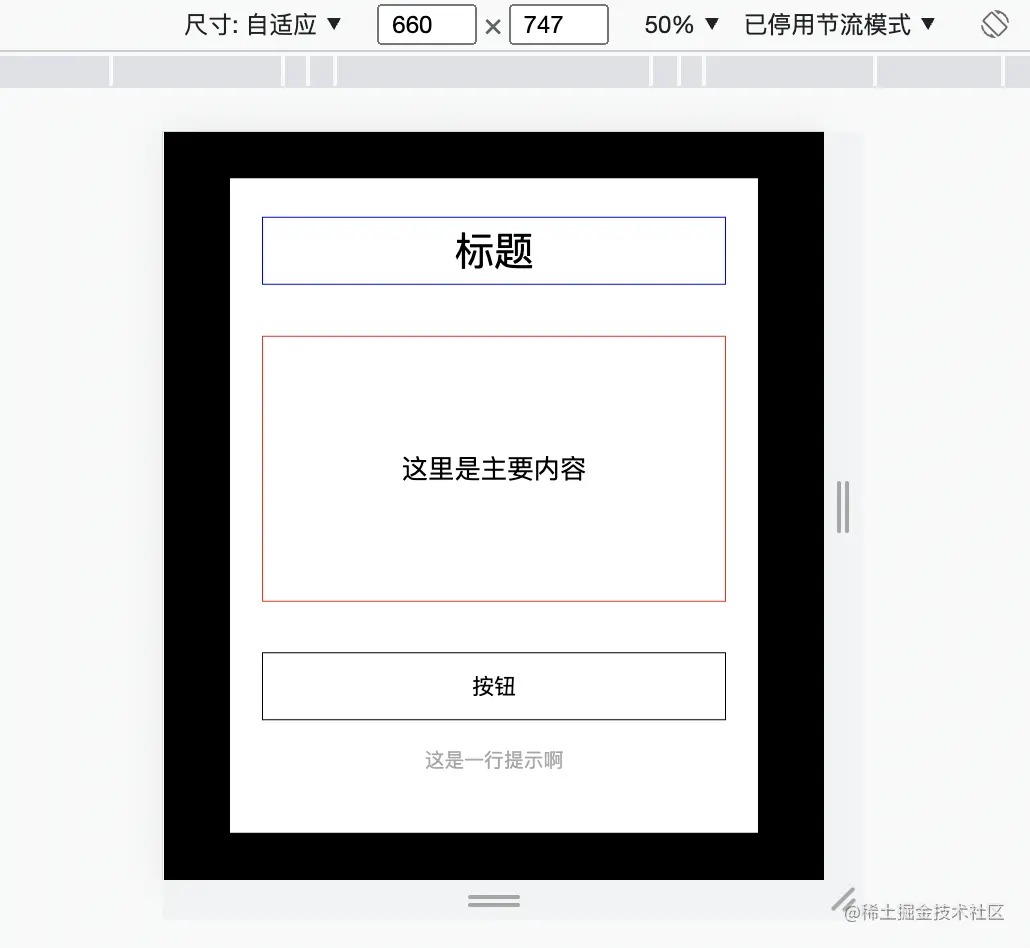Click the 这里是主要内容 text
1030x948 pixels.
pyautogui.click(x=494, y=469)
